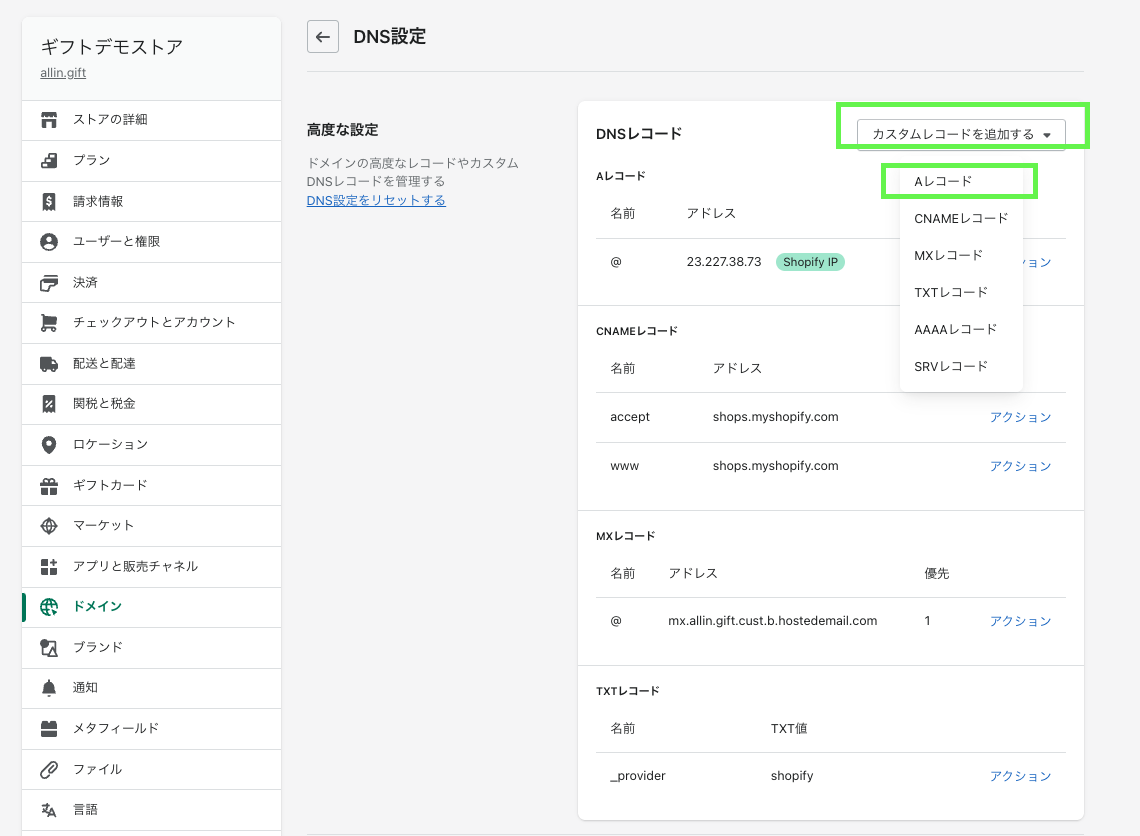Screen dimensions: 1140x836
Task: Go to 請求情報 in the sidebar
Action: (x=151, y=201)
